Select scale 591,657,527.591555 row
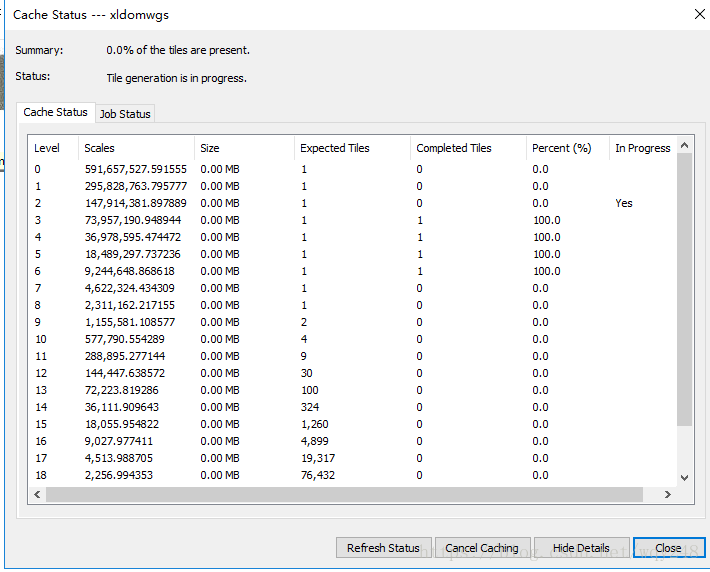Screen dimensions: 710x572 coord(352,169)
